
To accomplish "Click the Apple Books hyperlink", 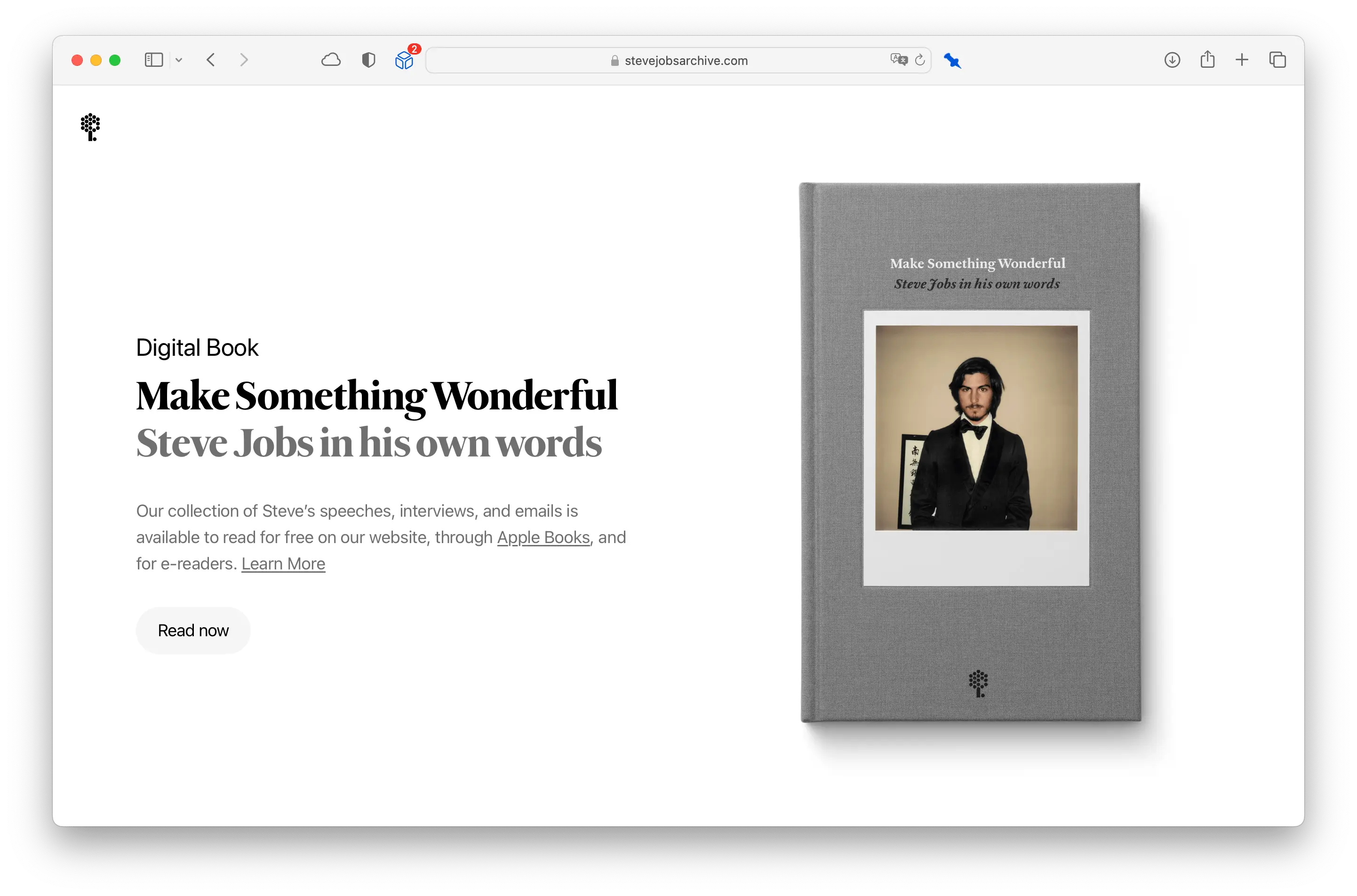I will pyautogui.click(x=543, y=537).
